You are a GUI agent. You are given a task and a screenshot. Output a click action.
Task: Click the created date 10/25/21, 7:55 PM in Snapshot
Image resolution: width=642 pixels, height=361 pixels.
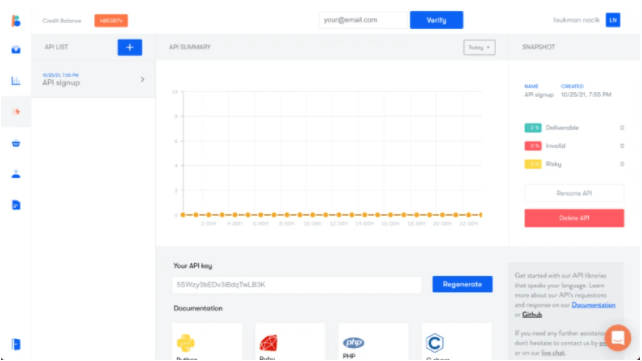[x=586, y=95]
